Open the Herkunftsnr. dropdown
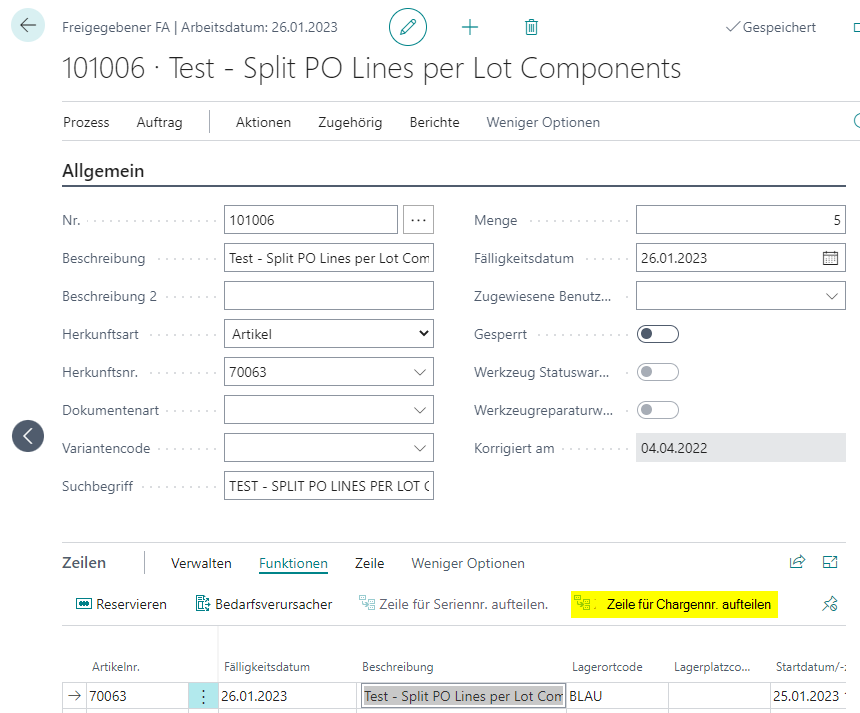 pos(420,372)
